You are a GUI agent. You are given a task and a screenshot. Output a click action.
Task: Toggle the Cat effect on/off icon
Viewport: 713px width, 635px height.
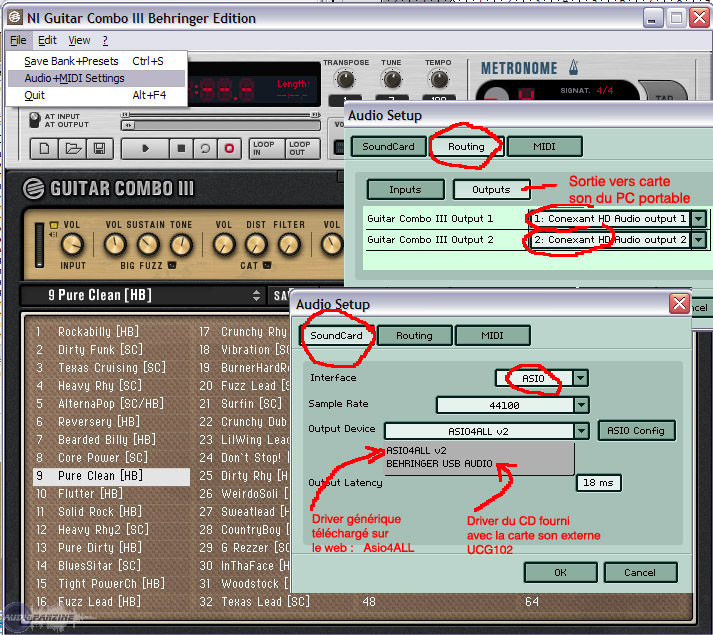[267, 265]
